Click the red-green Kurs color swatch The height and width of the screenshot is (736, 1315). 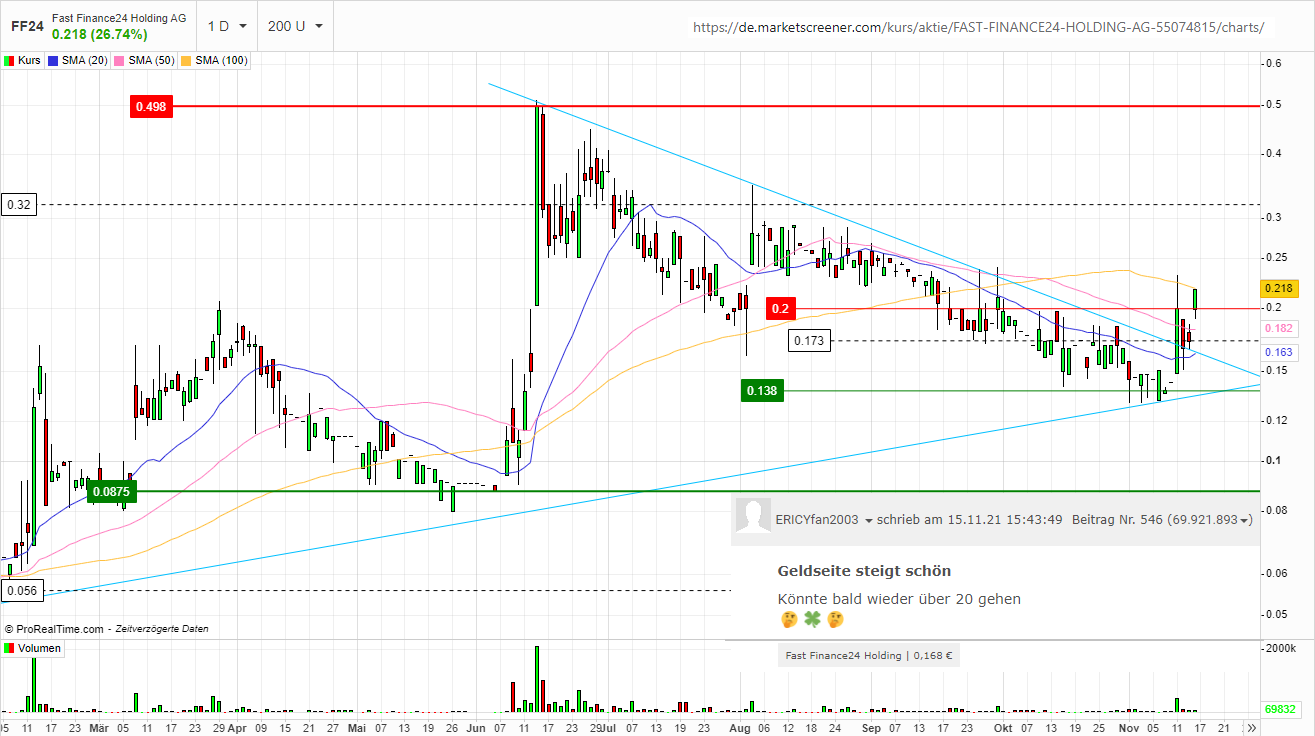click(9, 60)
